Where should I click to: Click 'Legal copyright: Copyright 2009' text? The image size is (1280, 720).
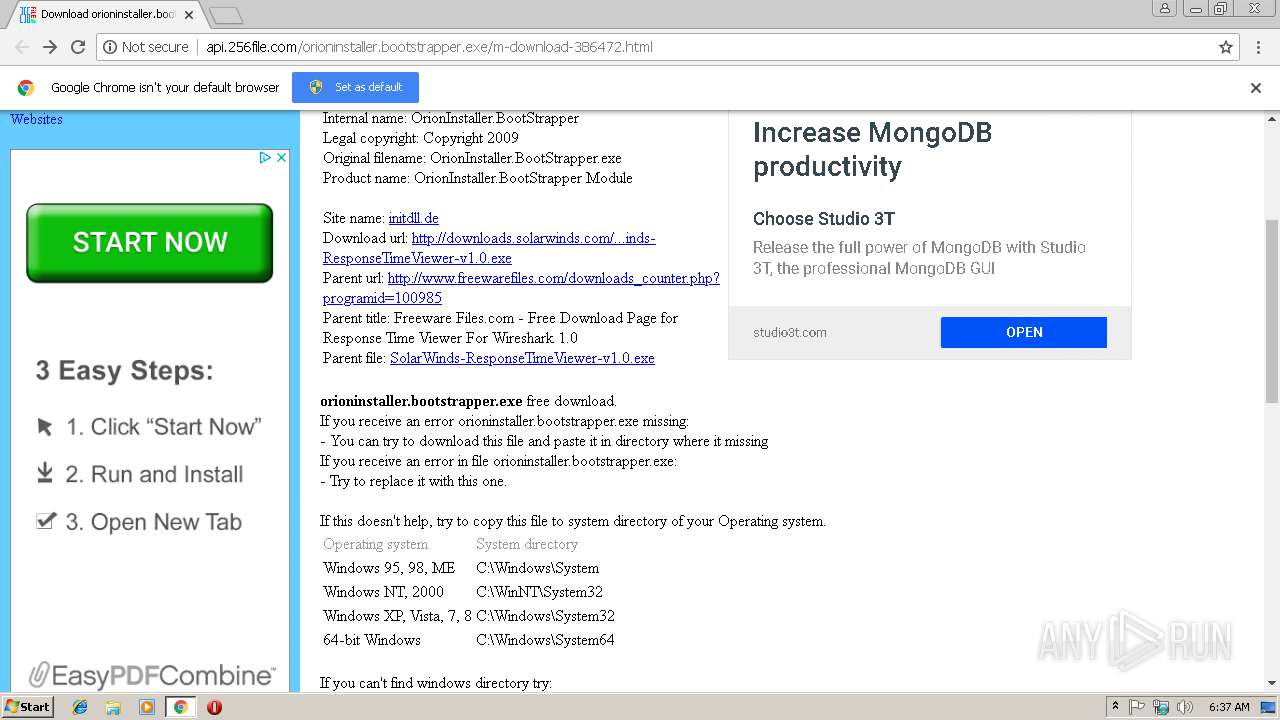[x=420, y=138]
